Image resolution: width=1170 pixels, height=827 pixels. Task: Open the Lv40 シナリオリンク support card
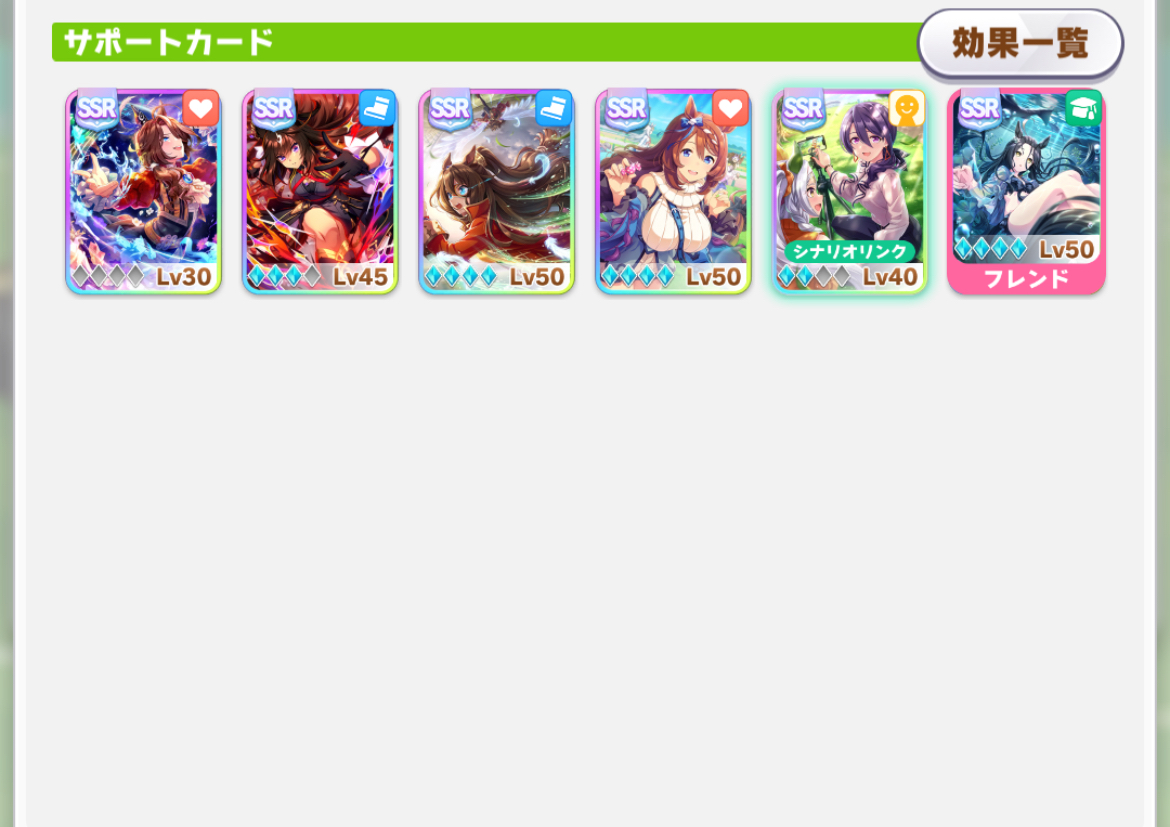pyautogui.click(x=849, y=192)
